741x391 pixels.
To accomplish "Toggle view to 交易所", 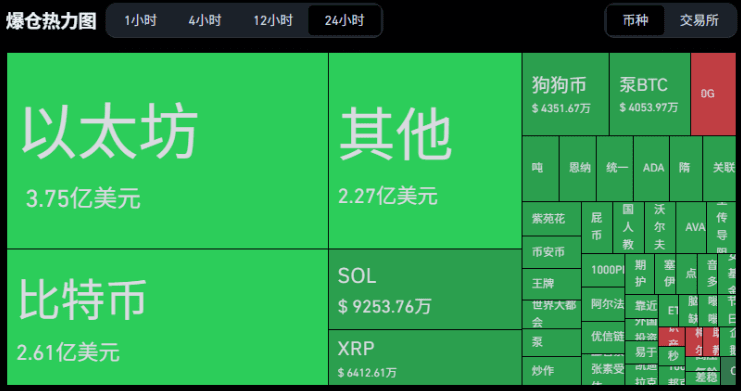I will click(699, 20).
